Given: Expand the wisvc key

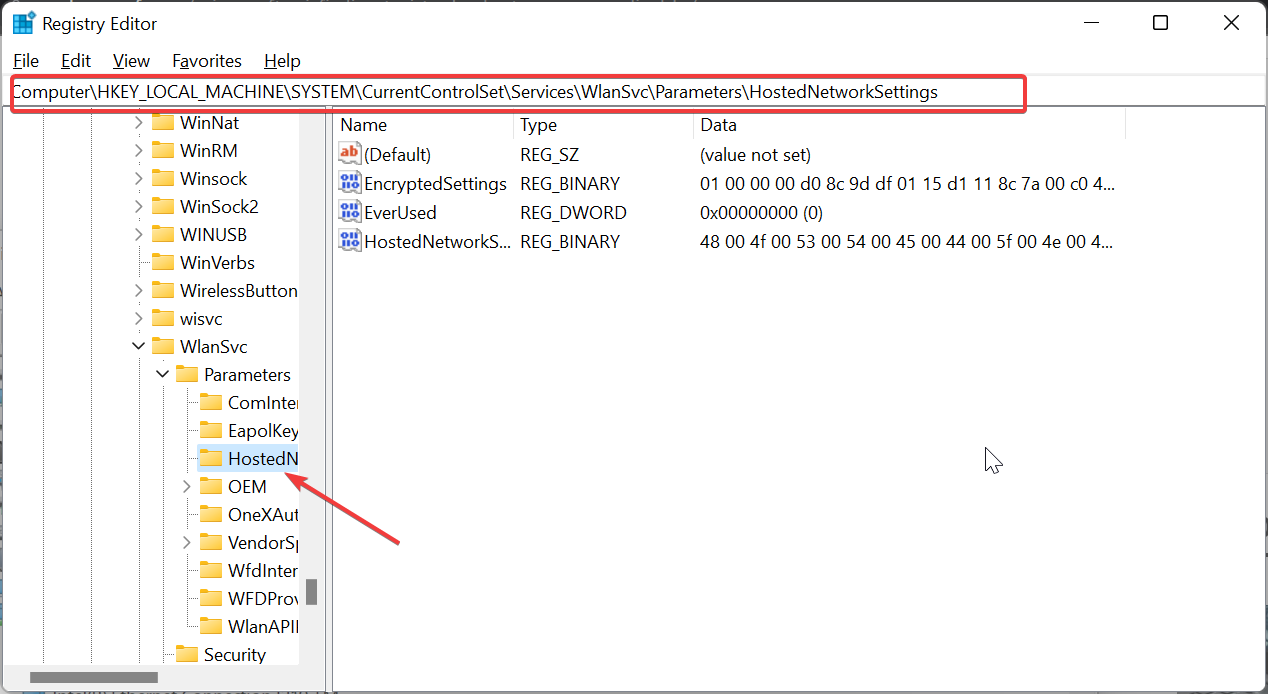Looking at the screenshot, I should point(139,319).
